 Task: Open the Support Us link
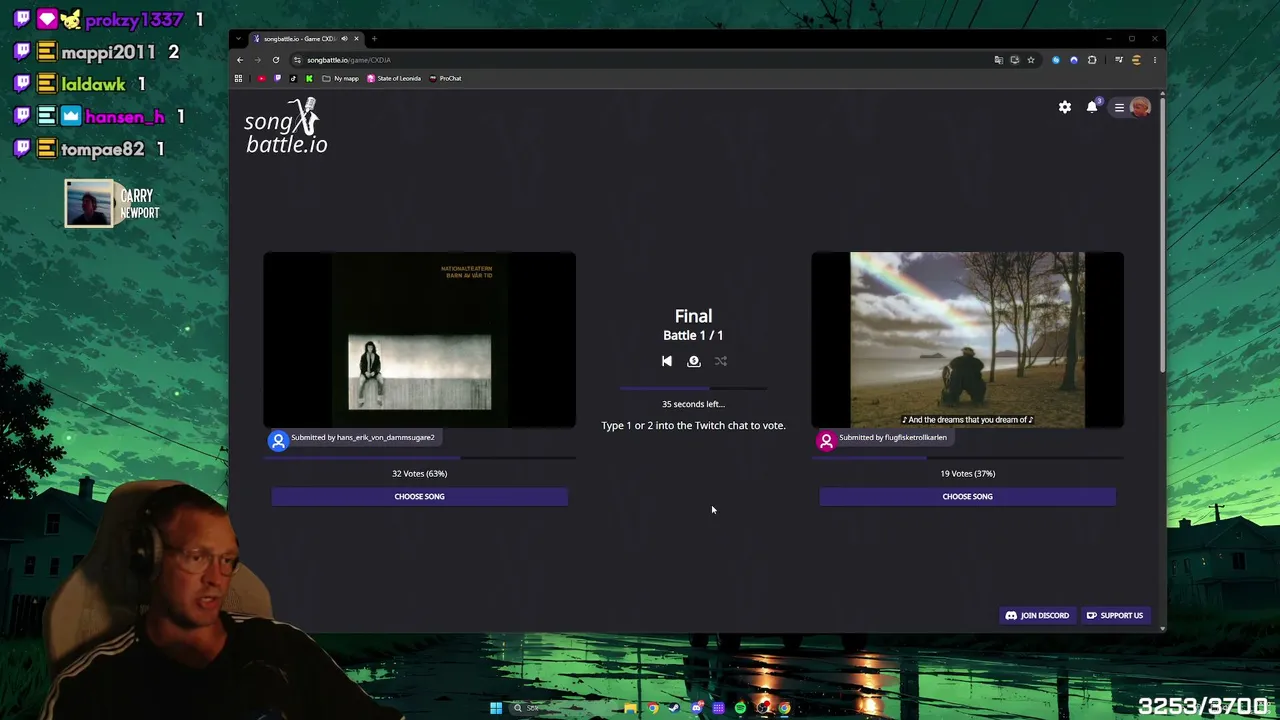(1114, 615)
